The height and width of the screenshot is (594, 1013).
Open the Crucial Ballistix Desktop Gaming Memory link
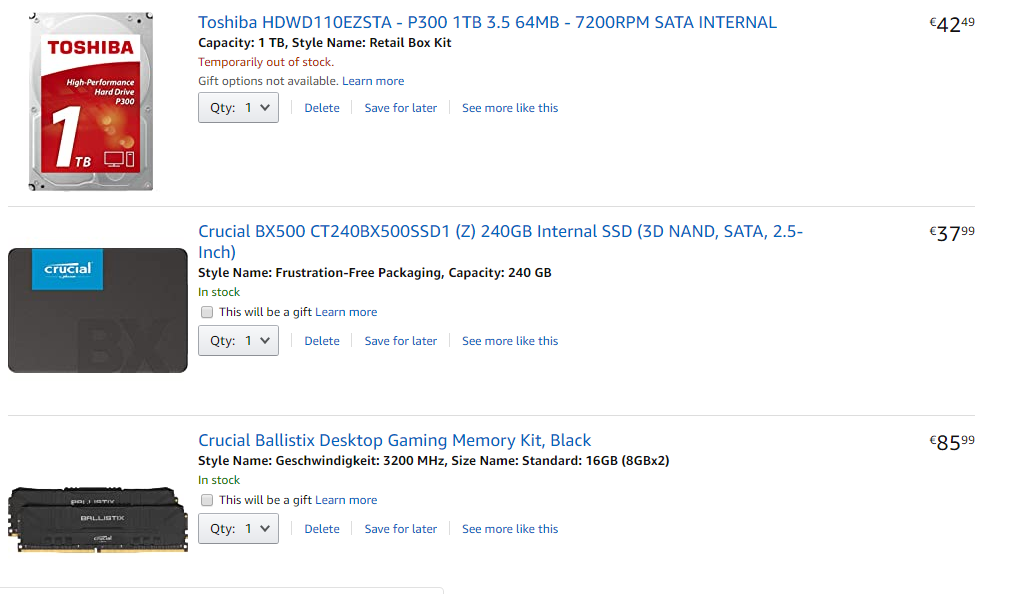[394, 441]
